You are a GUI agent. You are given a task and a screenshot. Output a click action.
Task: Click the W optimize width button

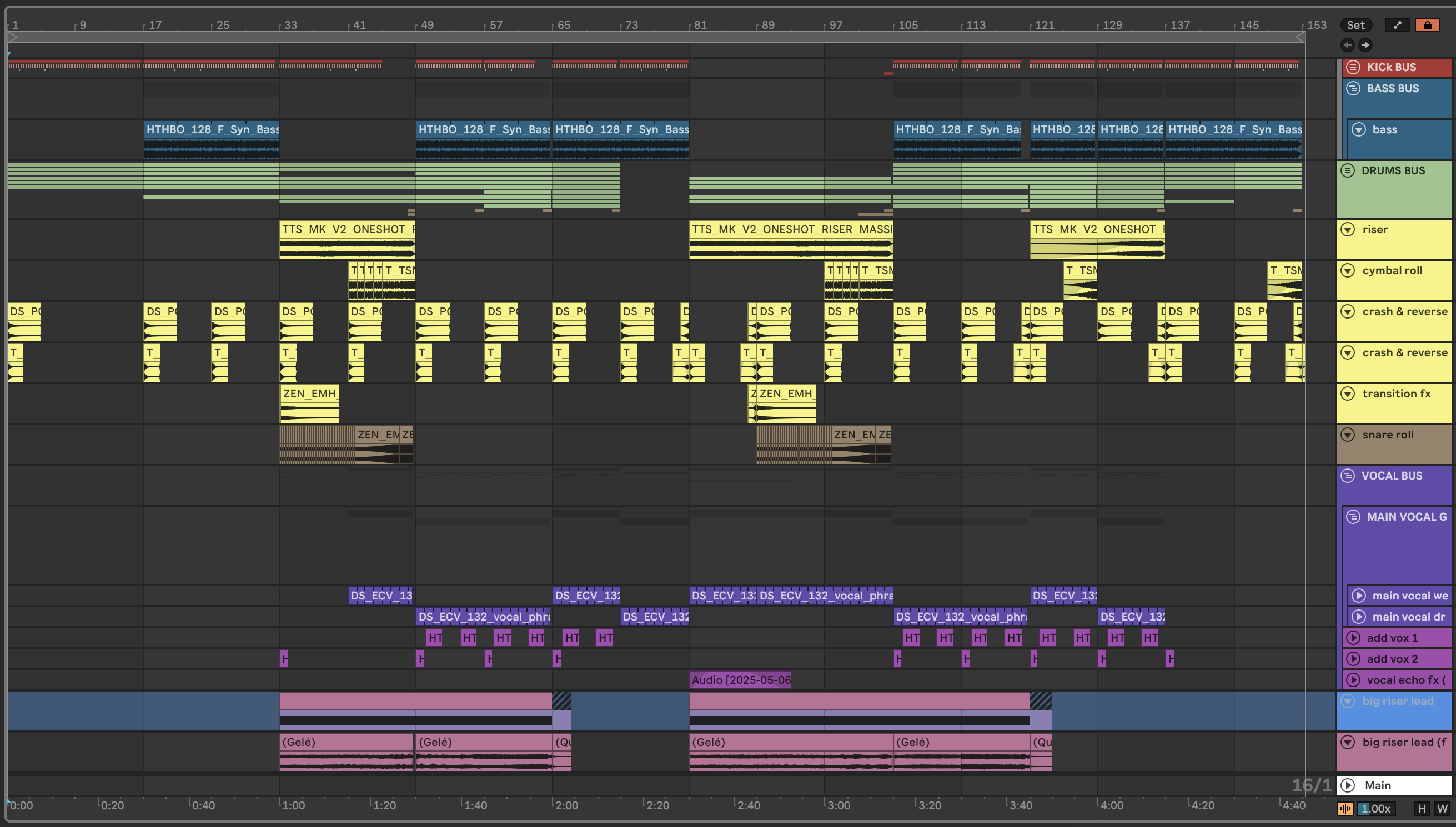pyautogui.click(x=1442, y=808)
